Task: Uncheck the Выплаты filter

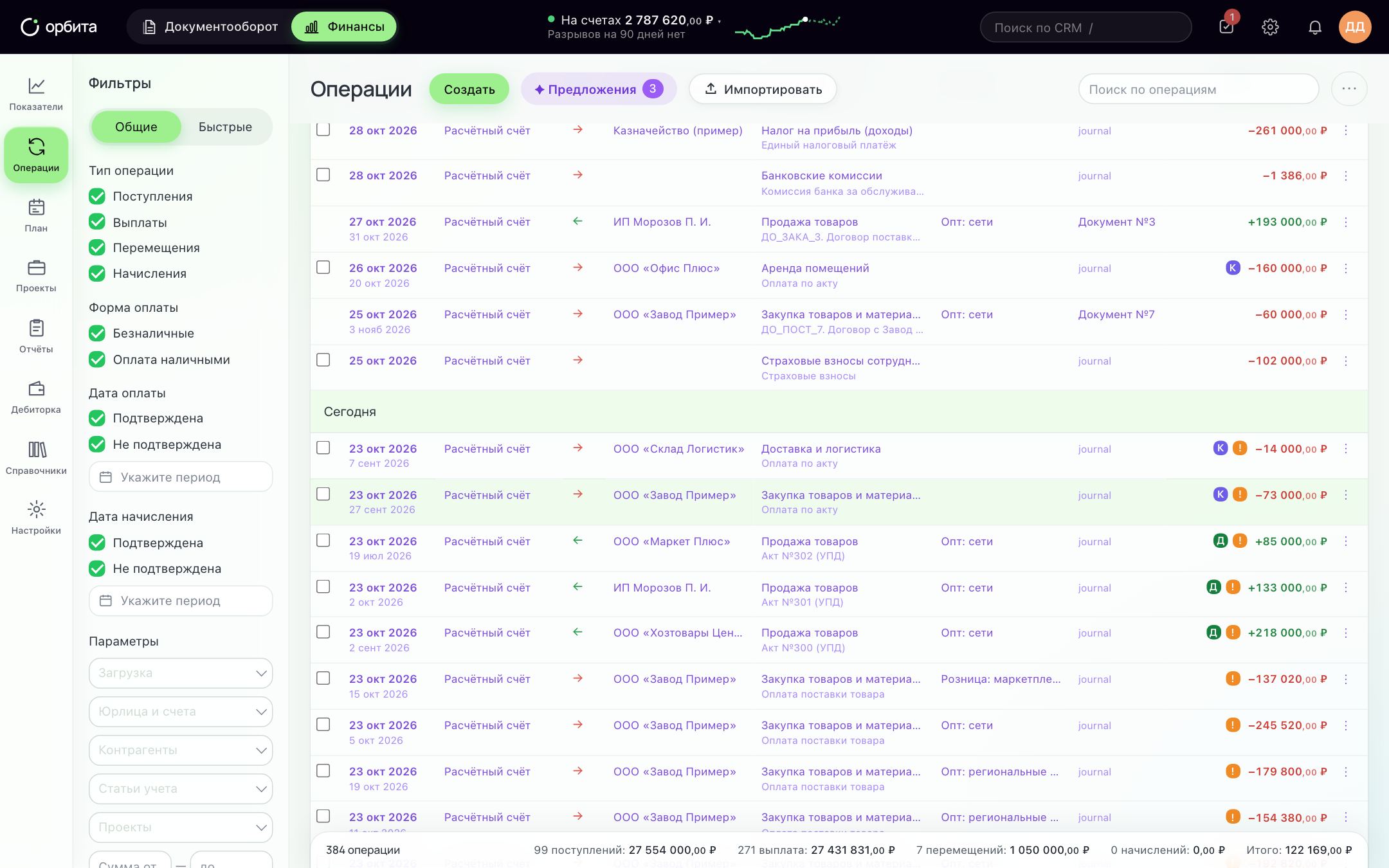Action: (x=97, y=222)
